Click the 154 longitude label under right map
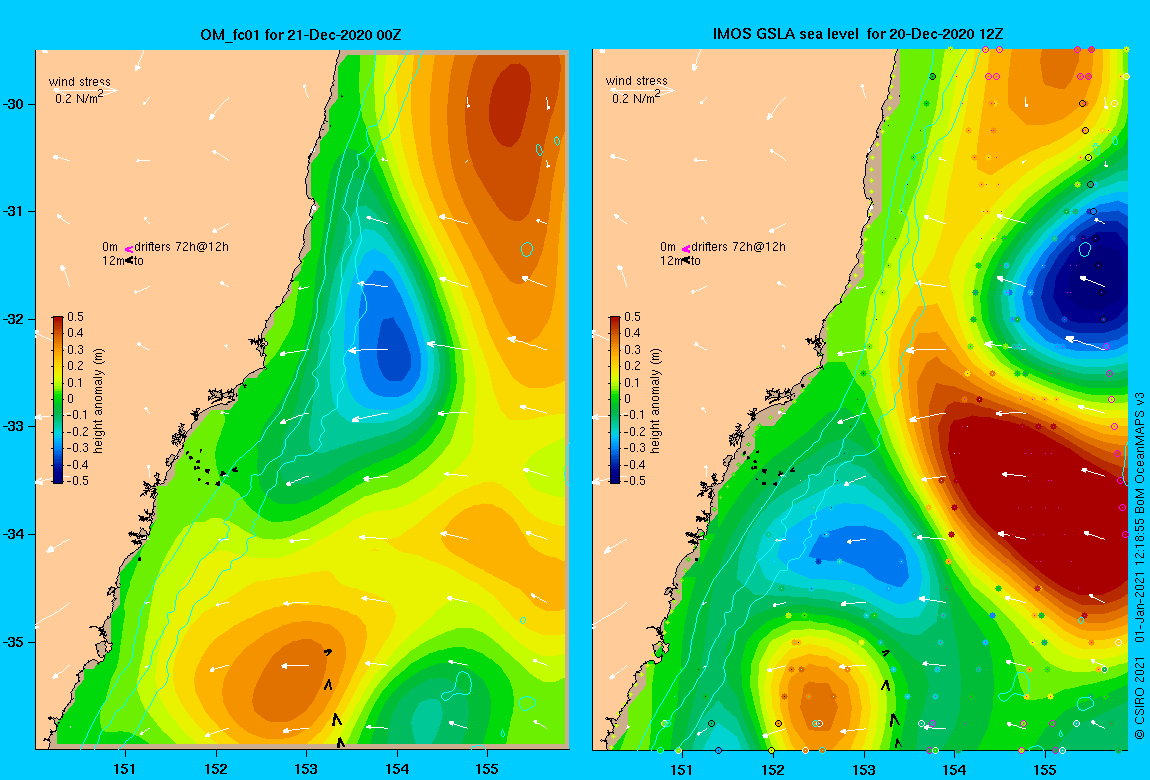 coord(954,770)
